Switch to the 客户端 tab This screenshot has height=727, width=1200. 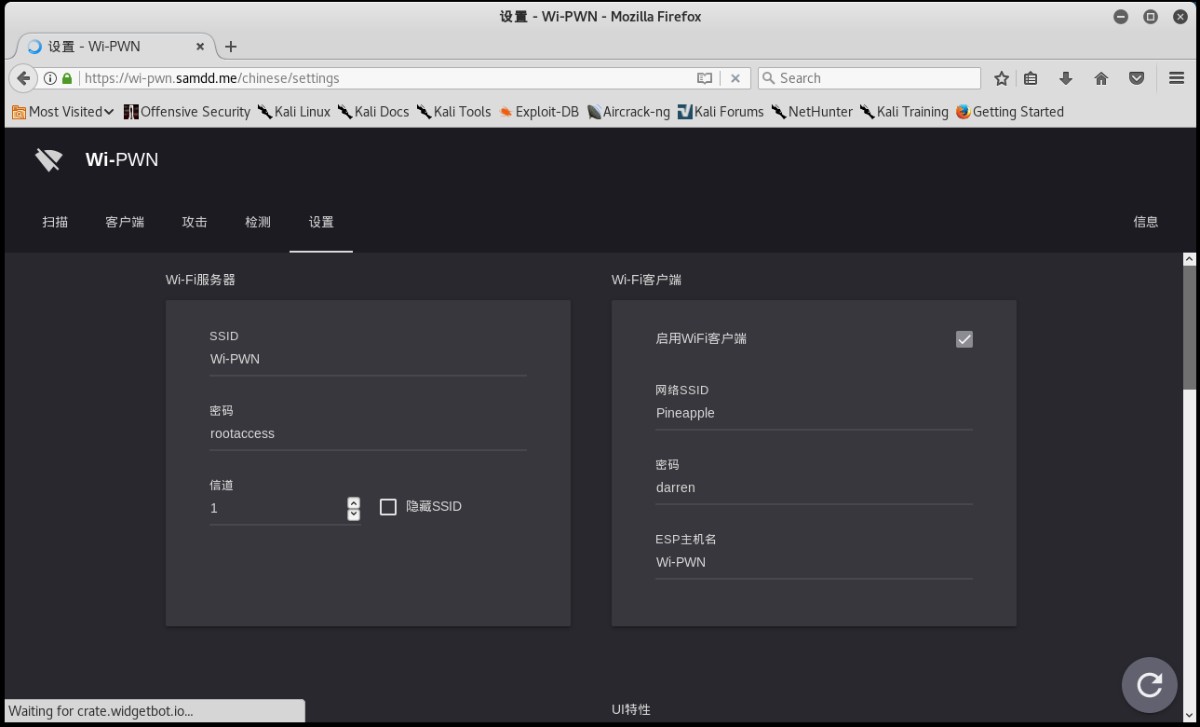(x=125, y=222)
